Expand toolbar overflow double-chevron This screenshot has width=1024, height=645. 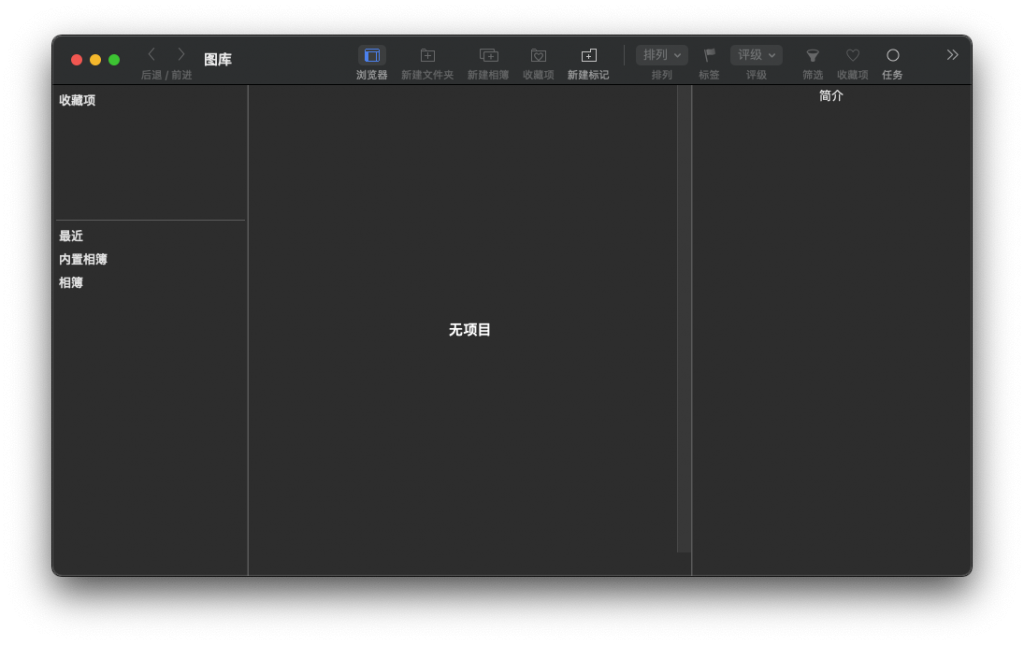[x=952, y=55]
